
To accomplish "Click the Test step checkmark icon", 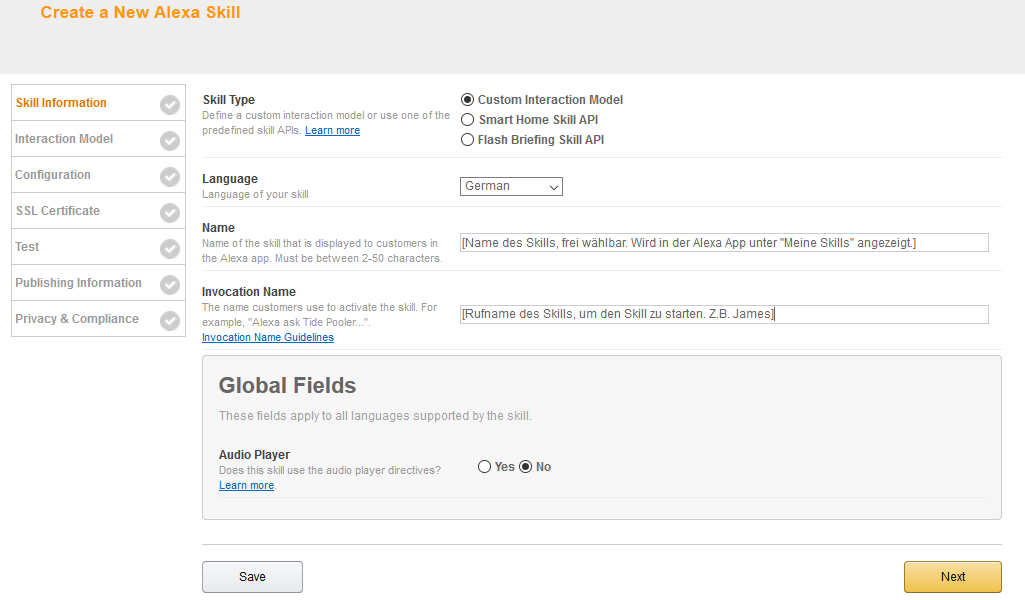I will tap(170, 248).
